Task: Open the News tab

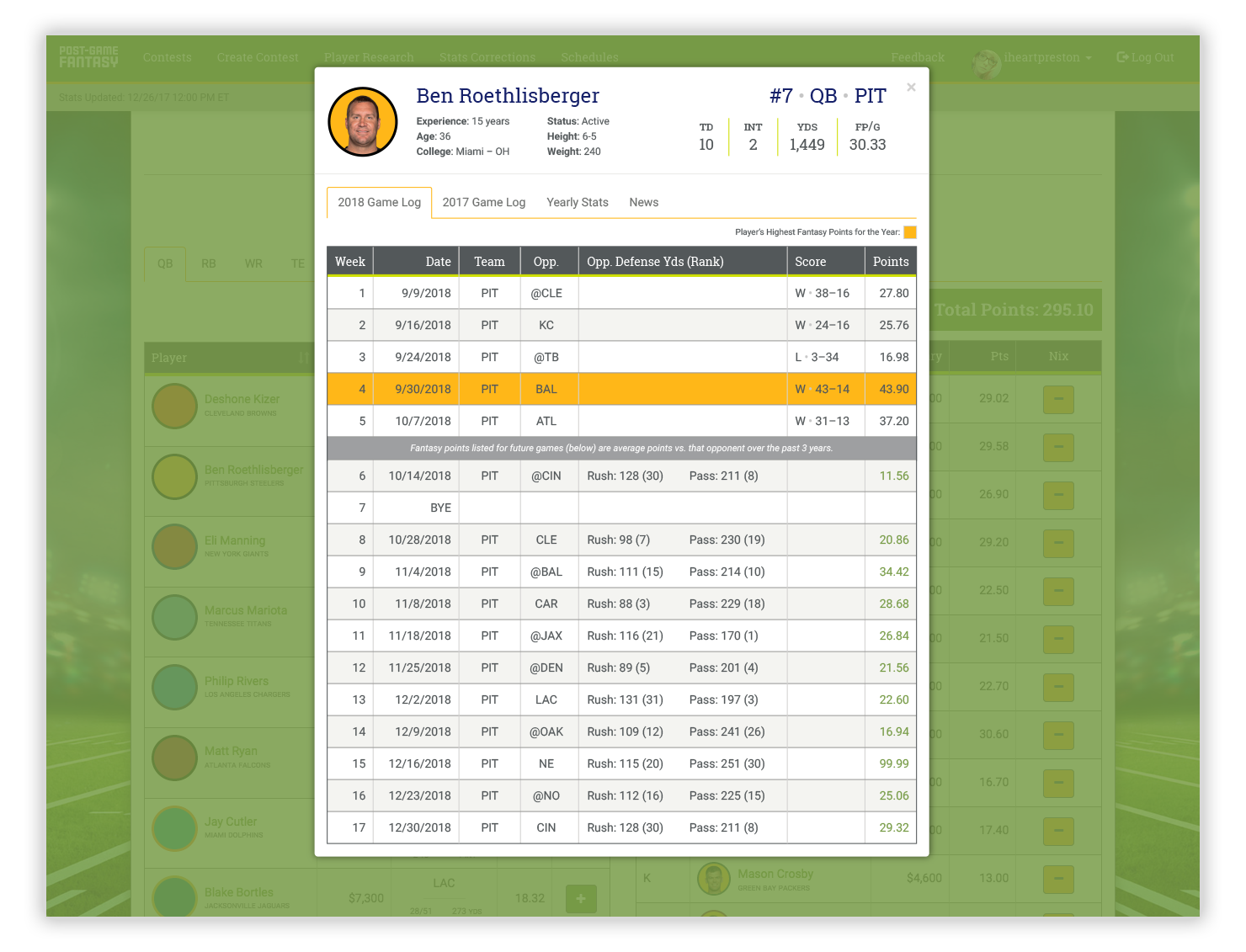Action: pyautogui.click(x=644, y=202)
